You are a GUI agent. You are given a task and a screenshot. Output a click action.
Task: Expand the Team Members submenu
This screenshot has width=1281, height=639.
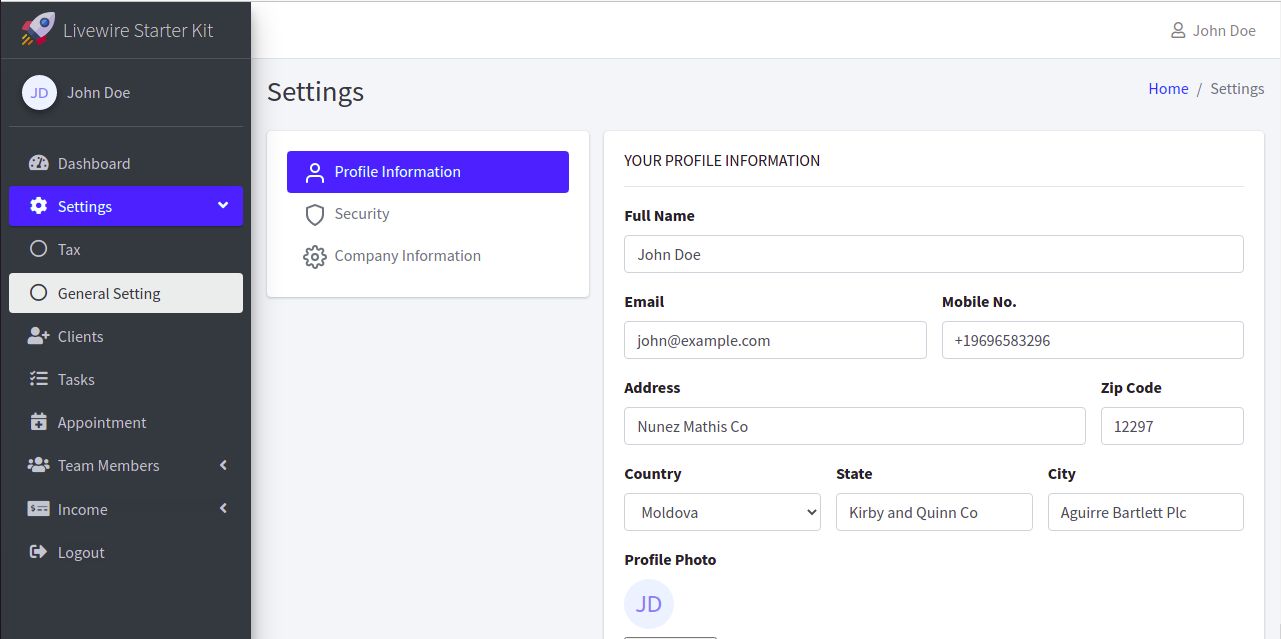coord(223,466)
